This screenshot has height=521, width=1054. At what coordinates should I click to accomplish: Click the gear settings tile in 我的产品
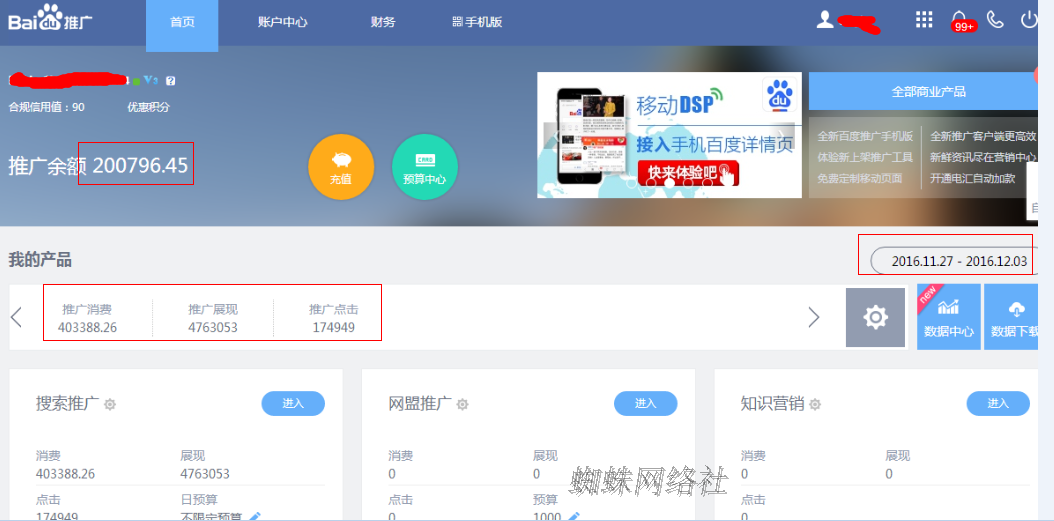pos(875,317)
